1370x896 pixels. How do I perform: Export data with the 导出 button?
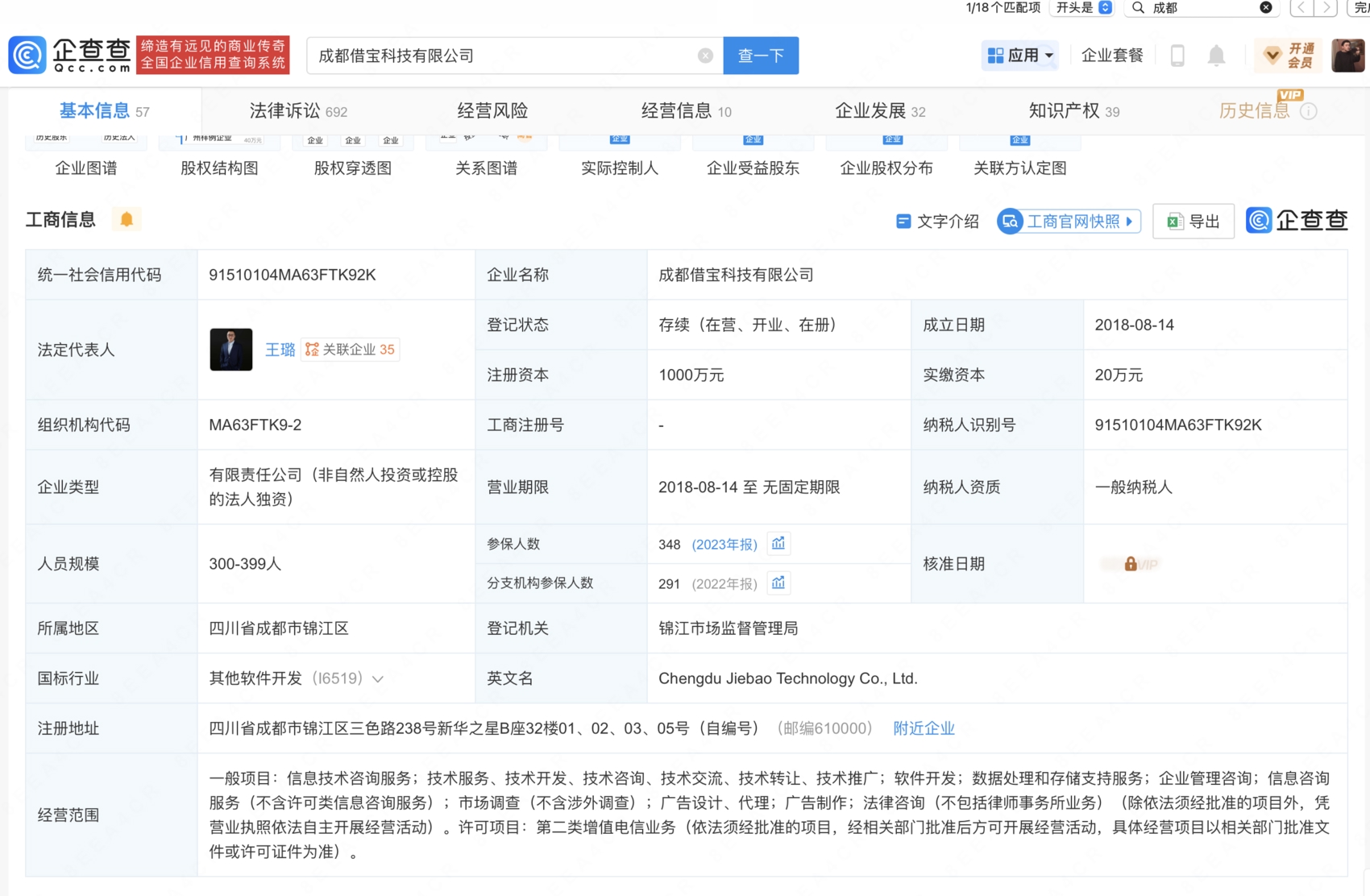coord(1194,222)
